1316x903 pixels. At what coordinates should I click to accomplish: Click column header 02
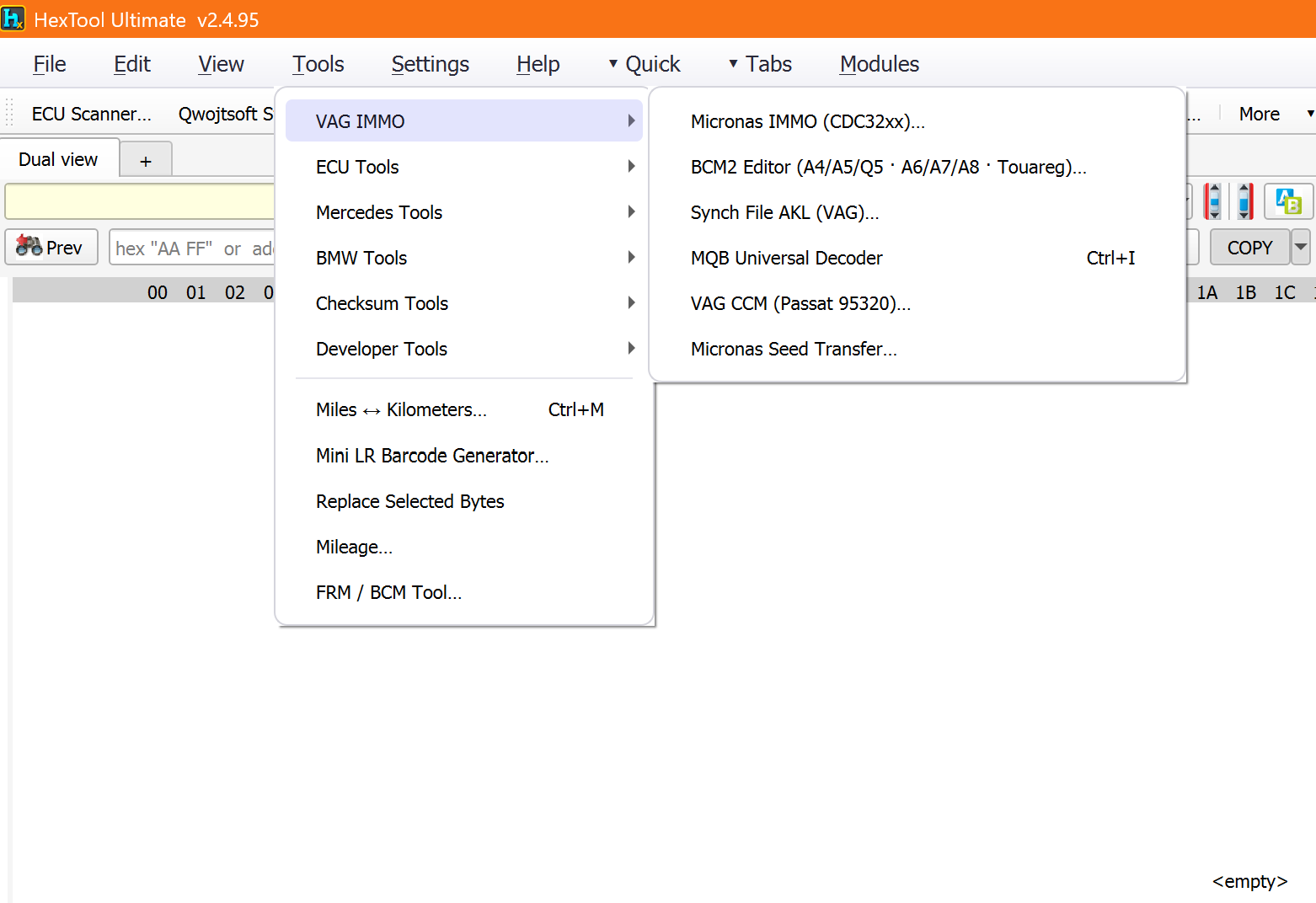pyautogui.click(x=235, y=291)
